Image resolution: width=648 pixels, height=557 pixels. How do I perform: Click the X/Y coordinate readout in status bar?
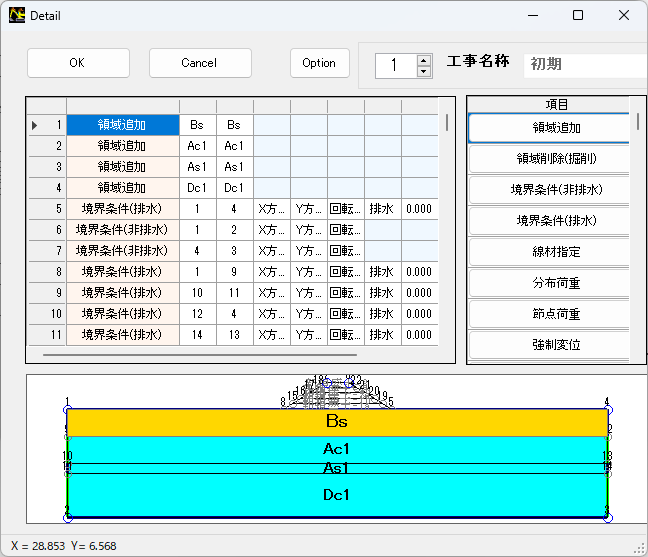(64, 546)
